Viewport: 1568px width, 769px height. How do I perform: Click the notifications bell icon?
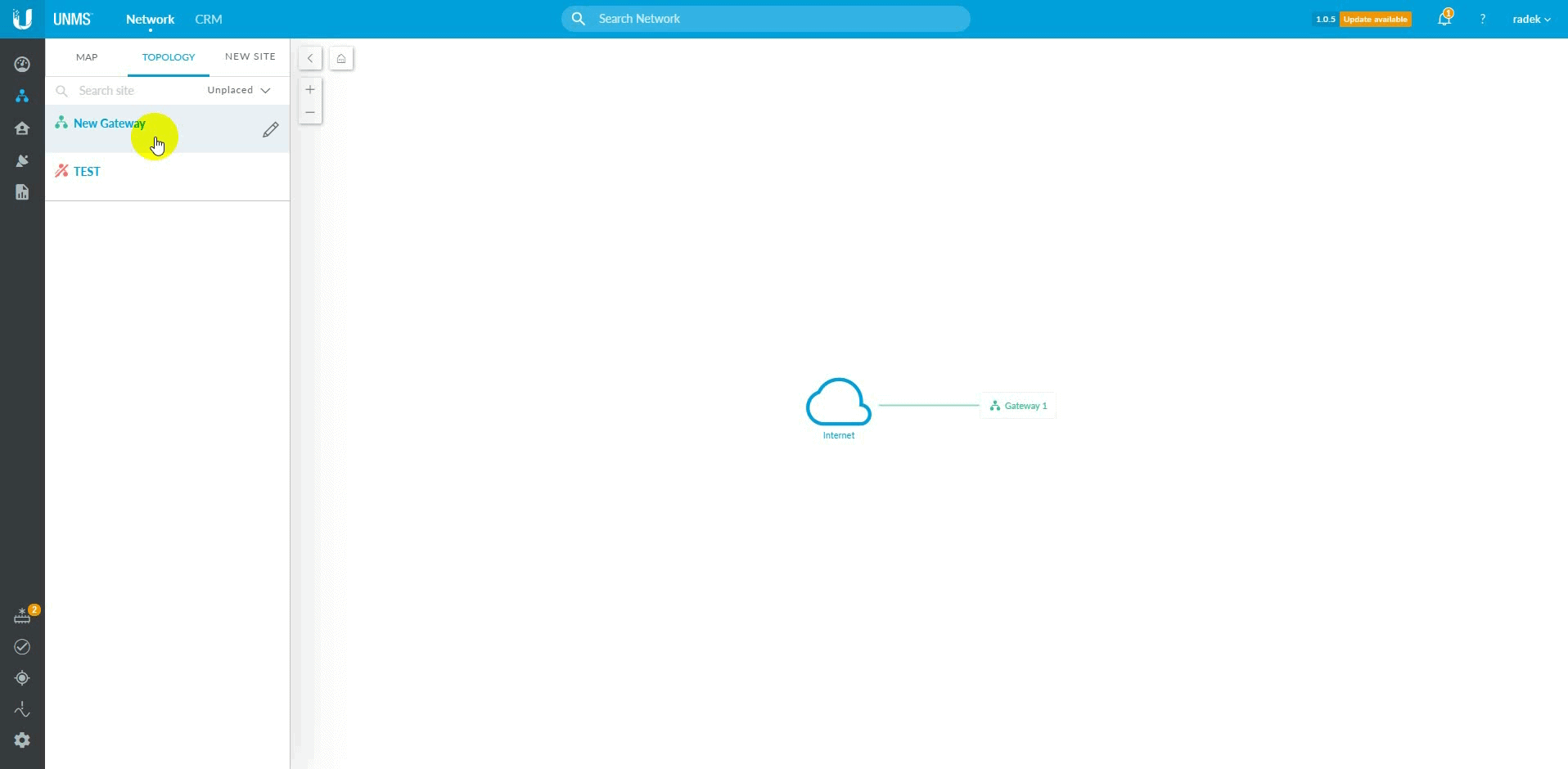(1444, 19)
